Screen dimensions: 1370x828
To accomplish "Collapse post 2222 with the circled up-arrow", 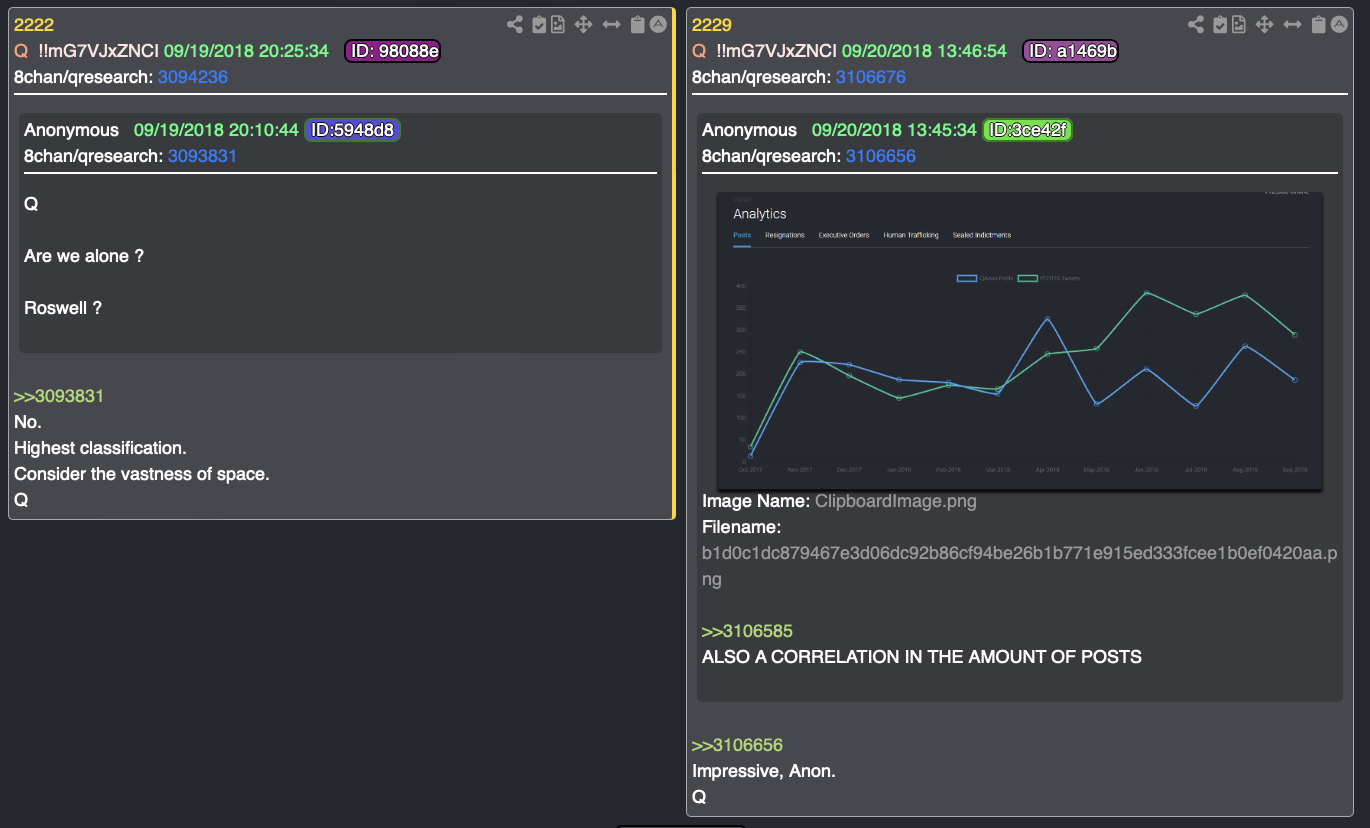I will [x=658, y=25].
